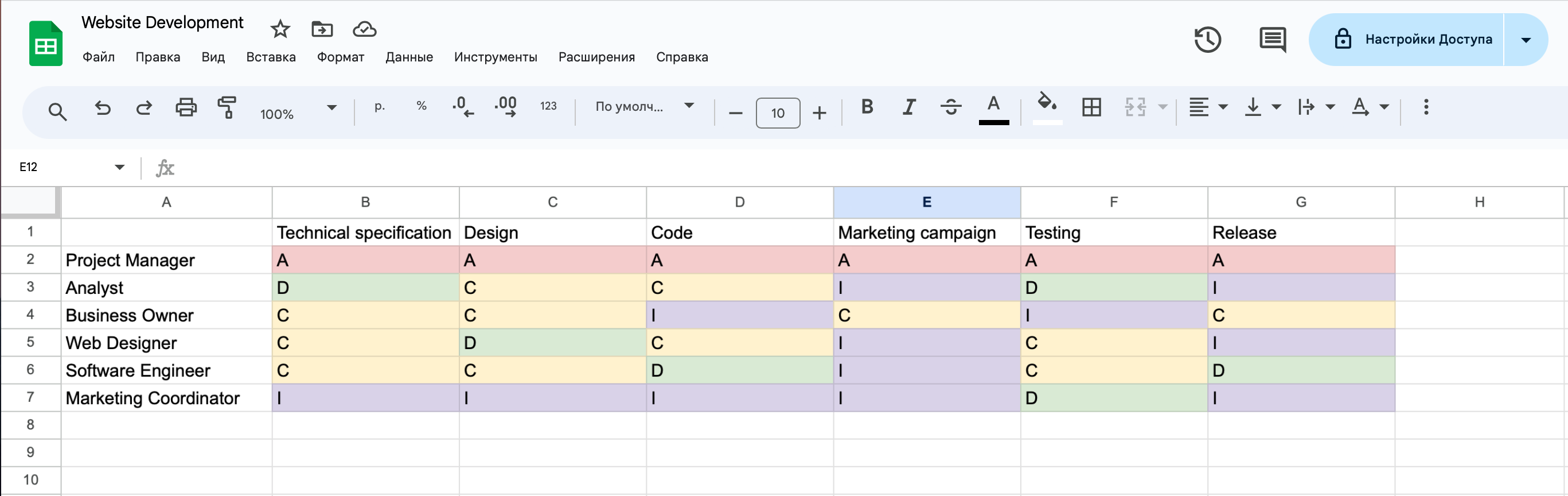Click the move to folder icon
This screenshot has width=1568, height=496.
tap(322, 29)
